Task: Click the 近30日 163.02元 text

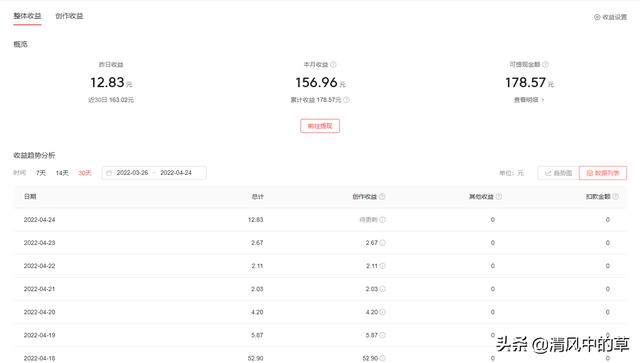Action: coord(111,100)
